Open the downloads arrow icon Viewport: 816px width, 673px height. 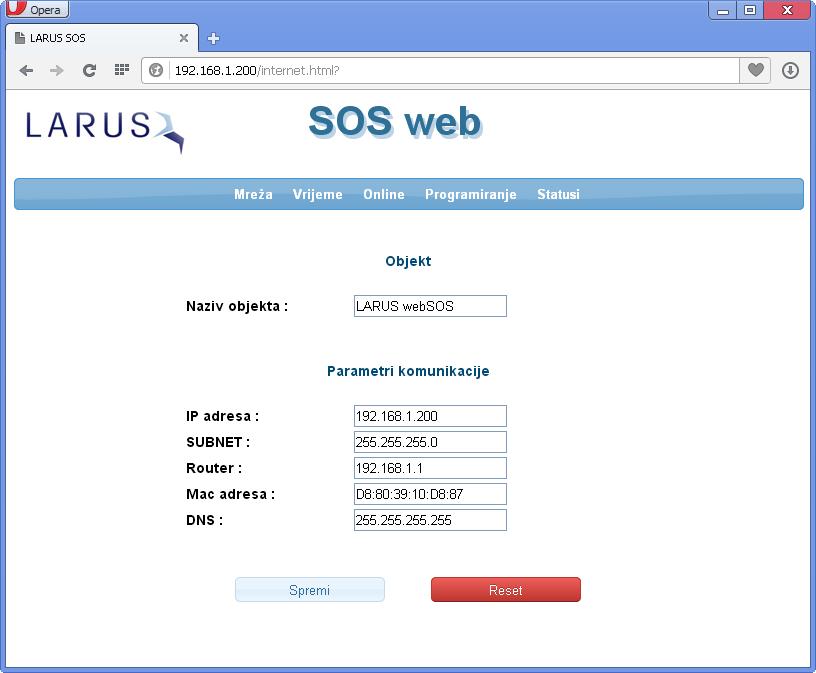[790, 70]
